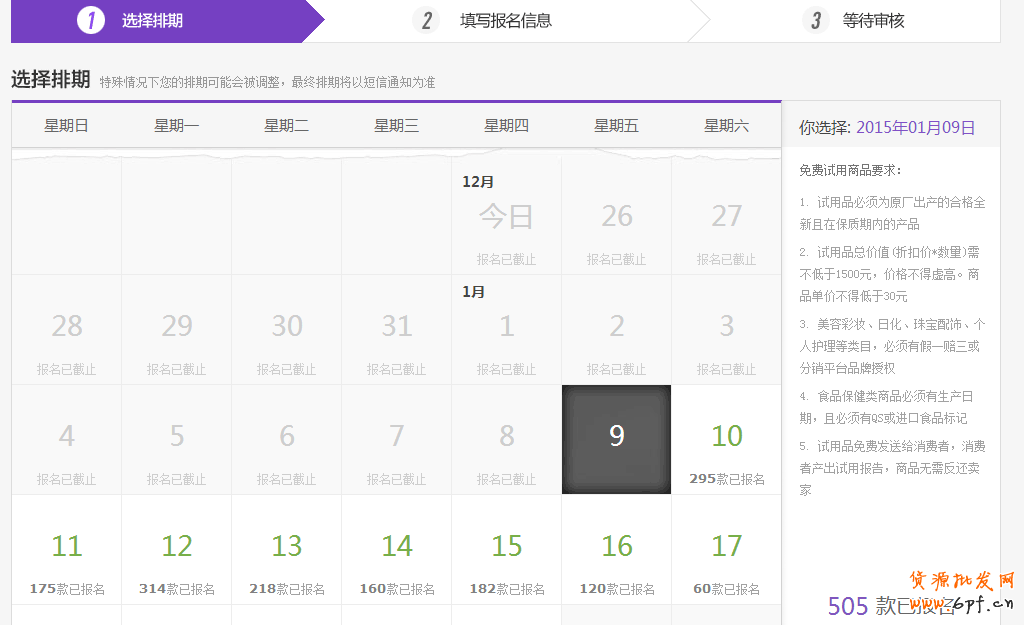This screenshot has width=1024, height=625.
Task: Click the step 2 number circle icon
Action: [426, 20]
